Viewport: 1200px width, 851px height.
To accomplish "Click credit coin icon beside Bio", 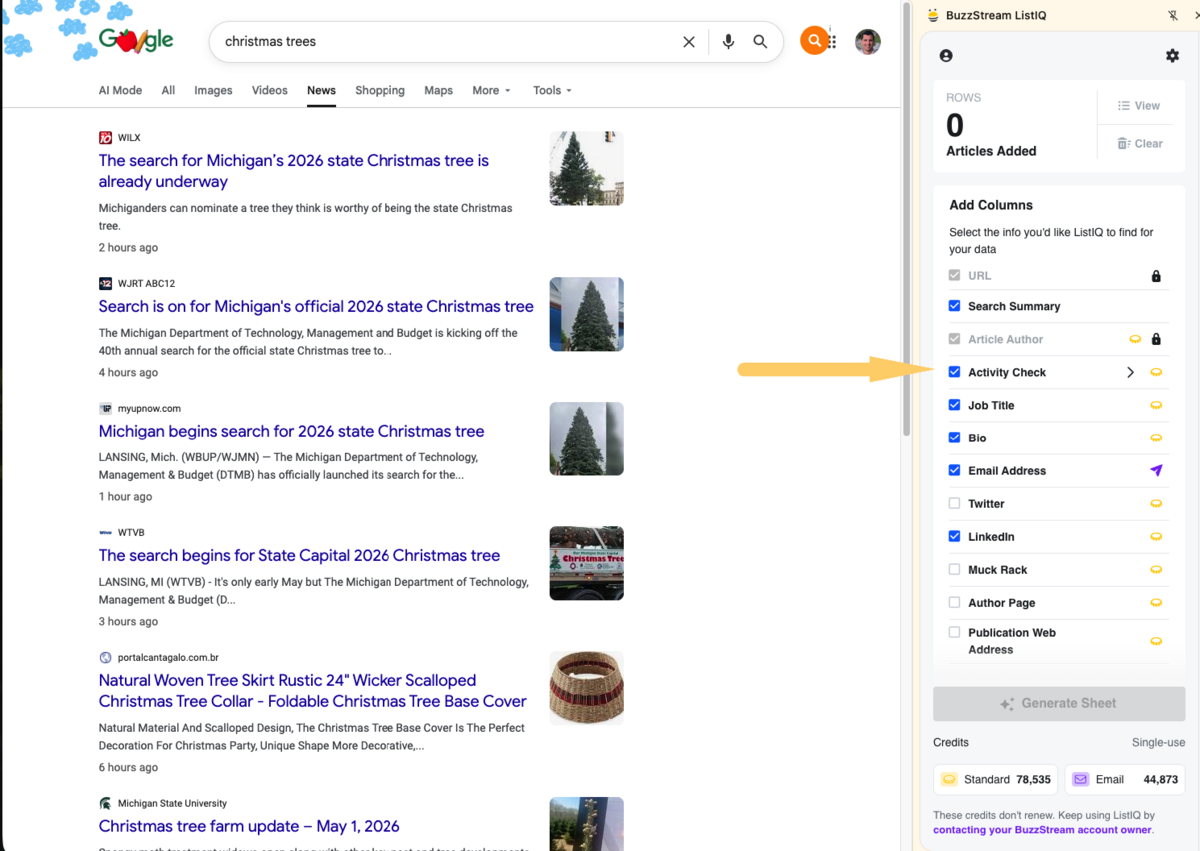I will pyautogui.click(x=1156, y=438).
